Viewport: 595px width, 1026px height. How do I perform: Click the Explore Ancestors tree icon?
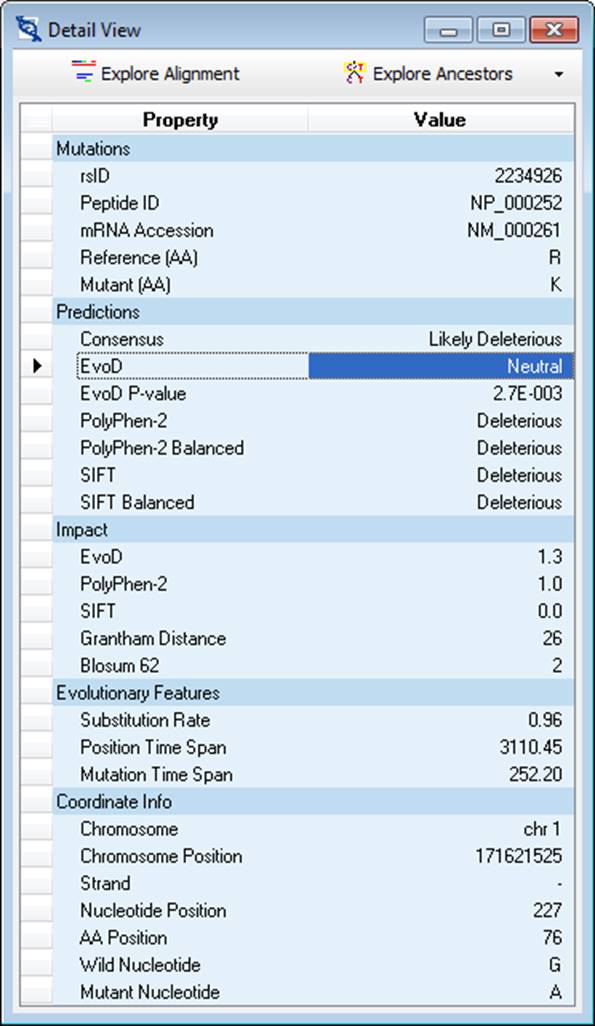click(x=354, y=73)
